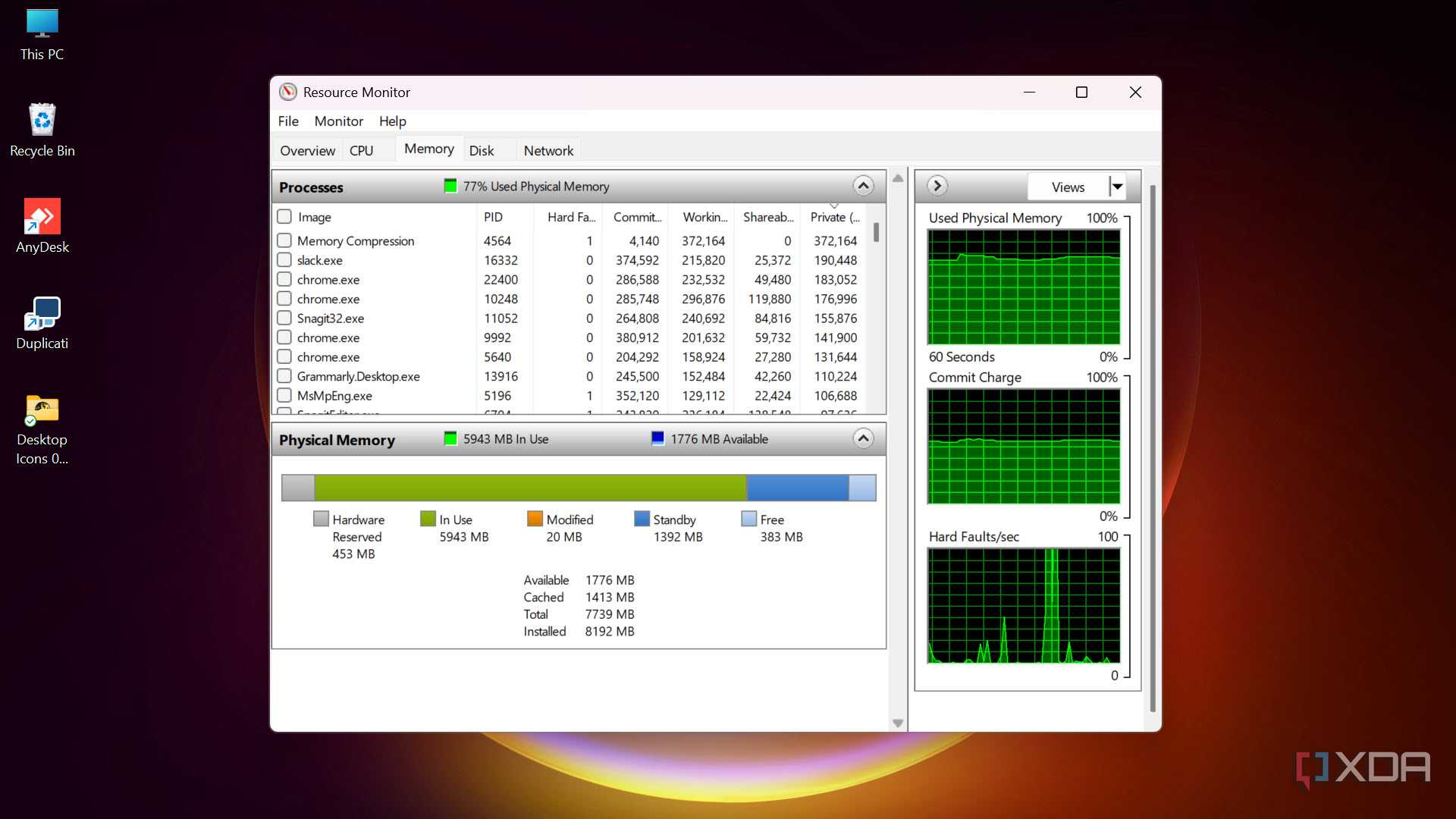This screenshot has height=819, width=1456.
Task: Click green In Use indicator in Physical Memory header
Action: pos(450,438)
